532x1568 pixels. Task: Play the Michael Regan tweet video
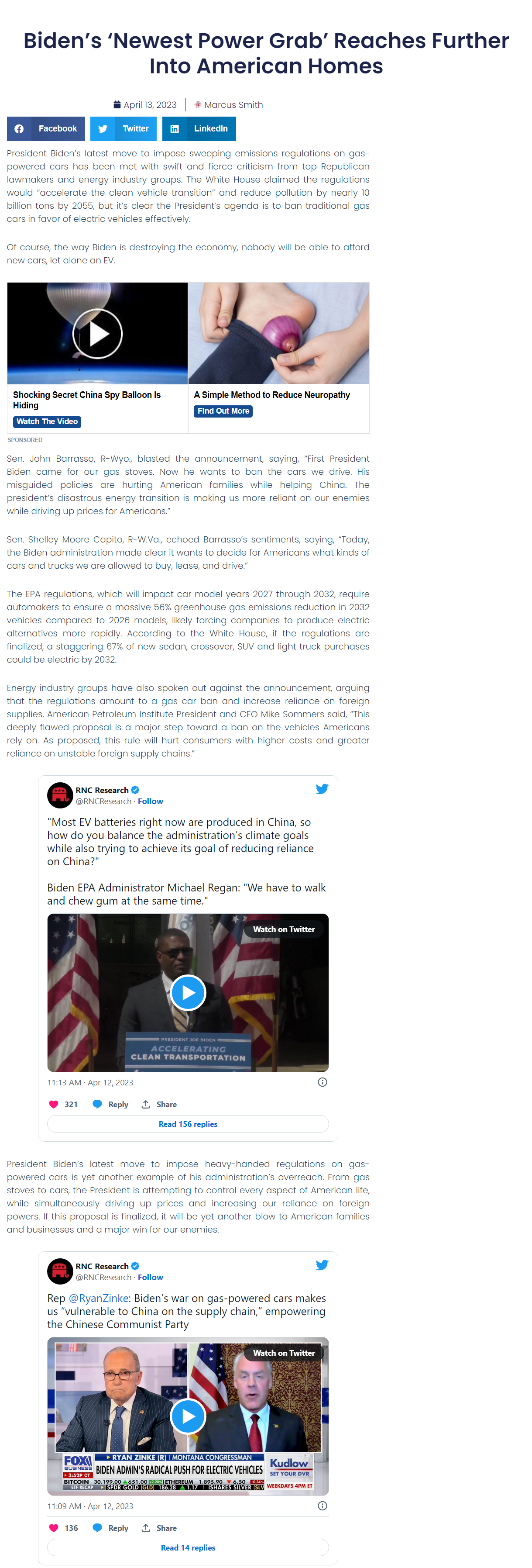pos(188,993)
